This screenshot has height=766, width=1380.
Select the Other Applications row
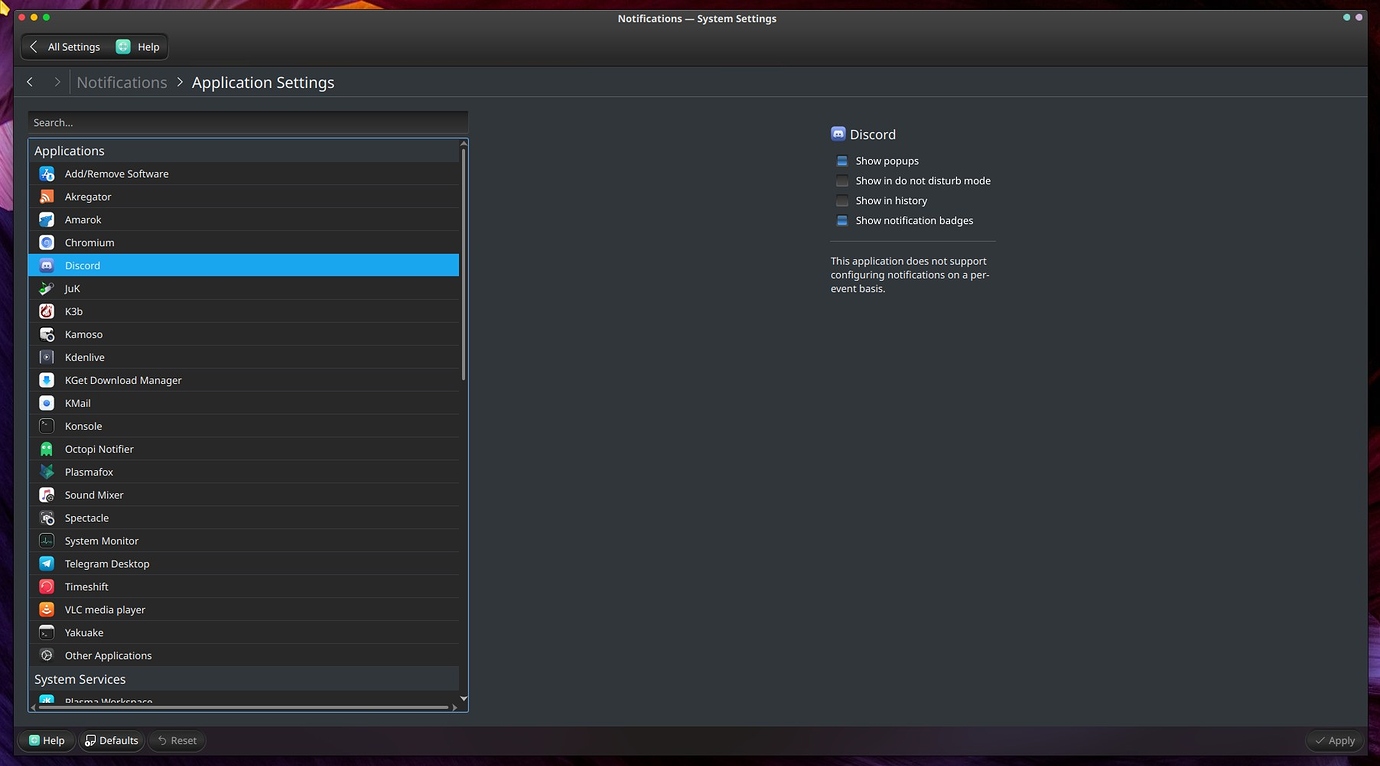[244, 657]
